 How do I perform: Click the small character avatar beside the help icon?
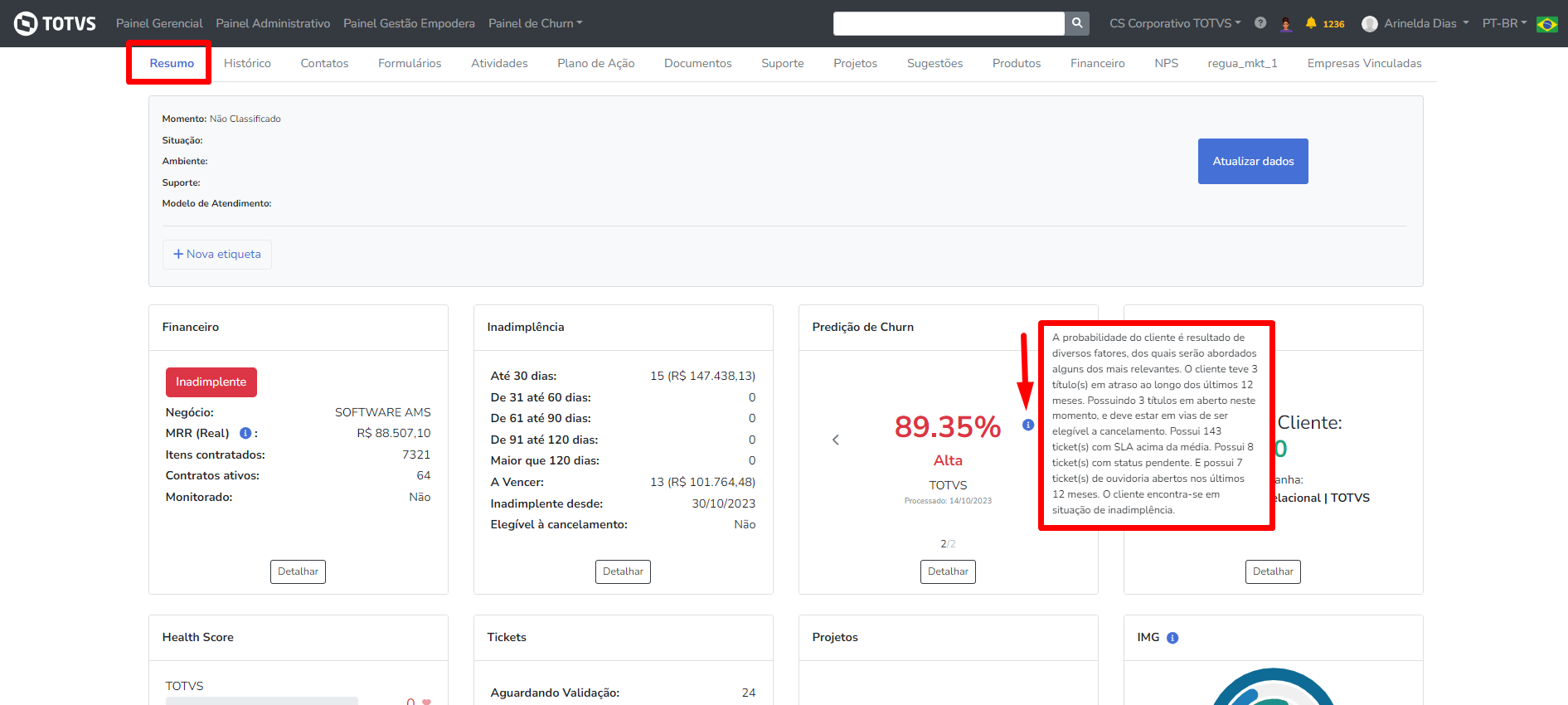coord(1286,23)
